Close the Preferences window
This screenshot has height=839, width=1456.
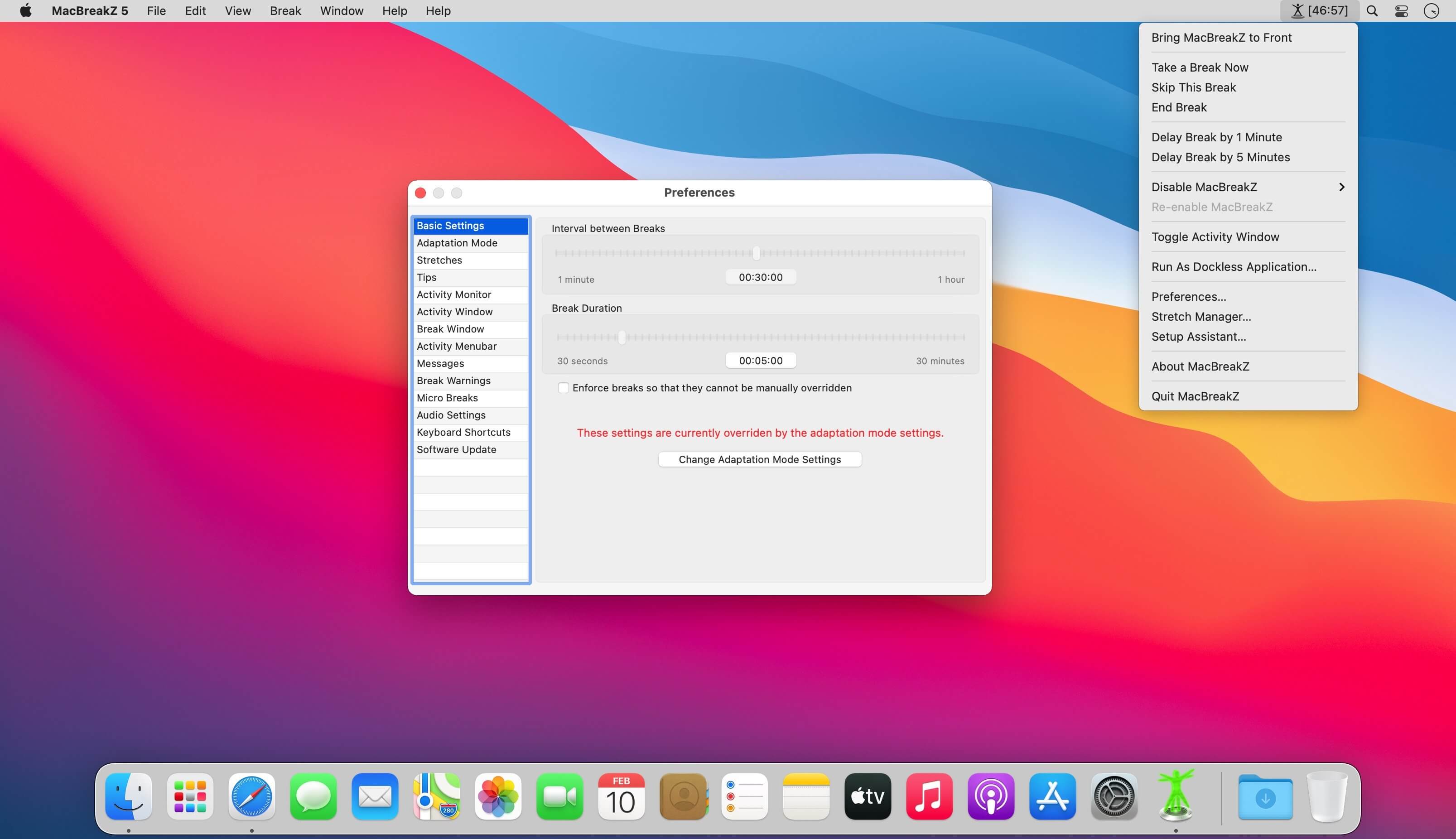point(420,193)
